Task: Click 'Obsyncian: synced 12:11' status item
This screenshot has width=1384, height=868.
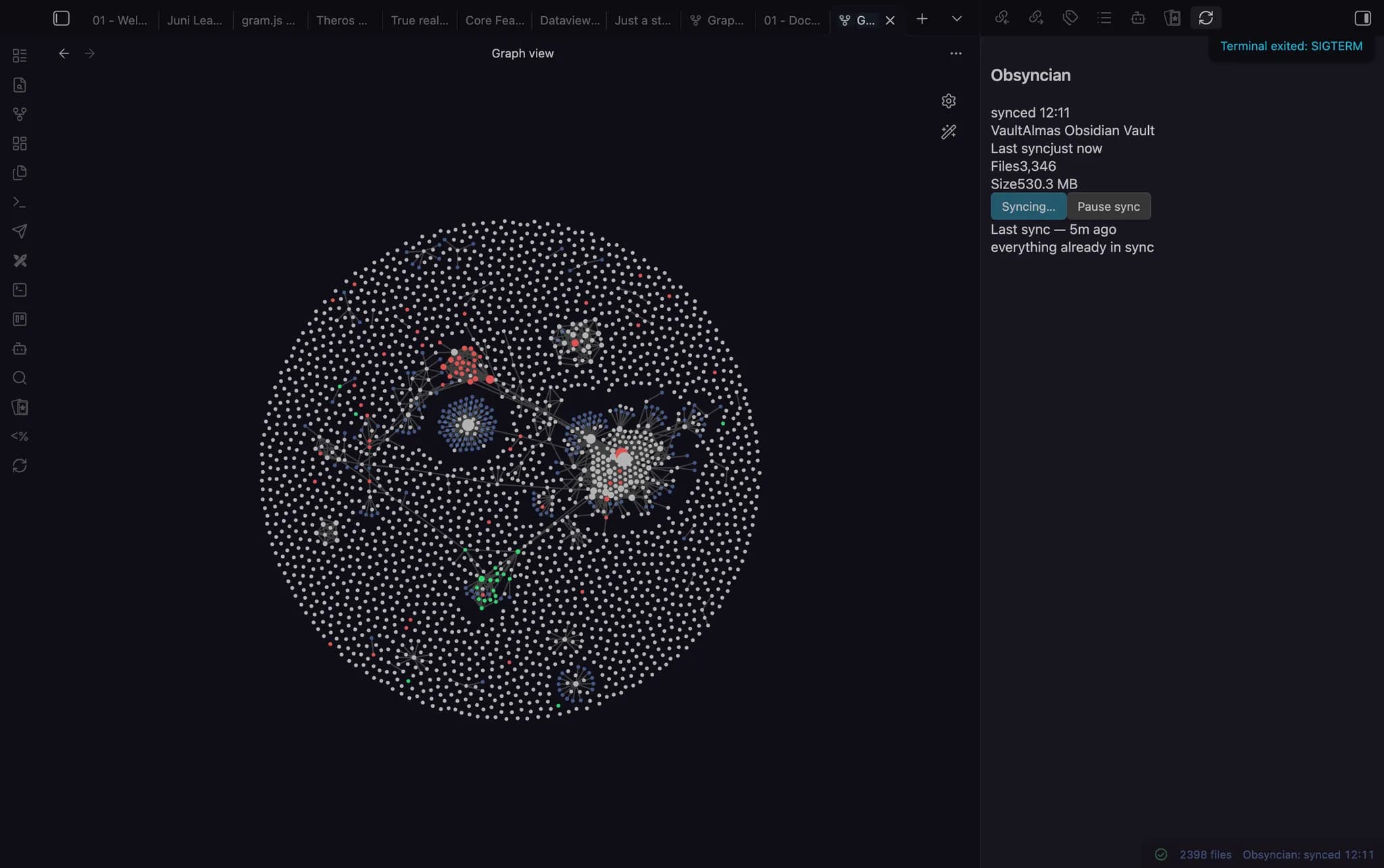Action: [x=1308, y=854]
